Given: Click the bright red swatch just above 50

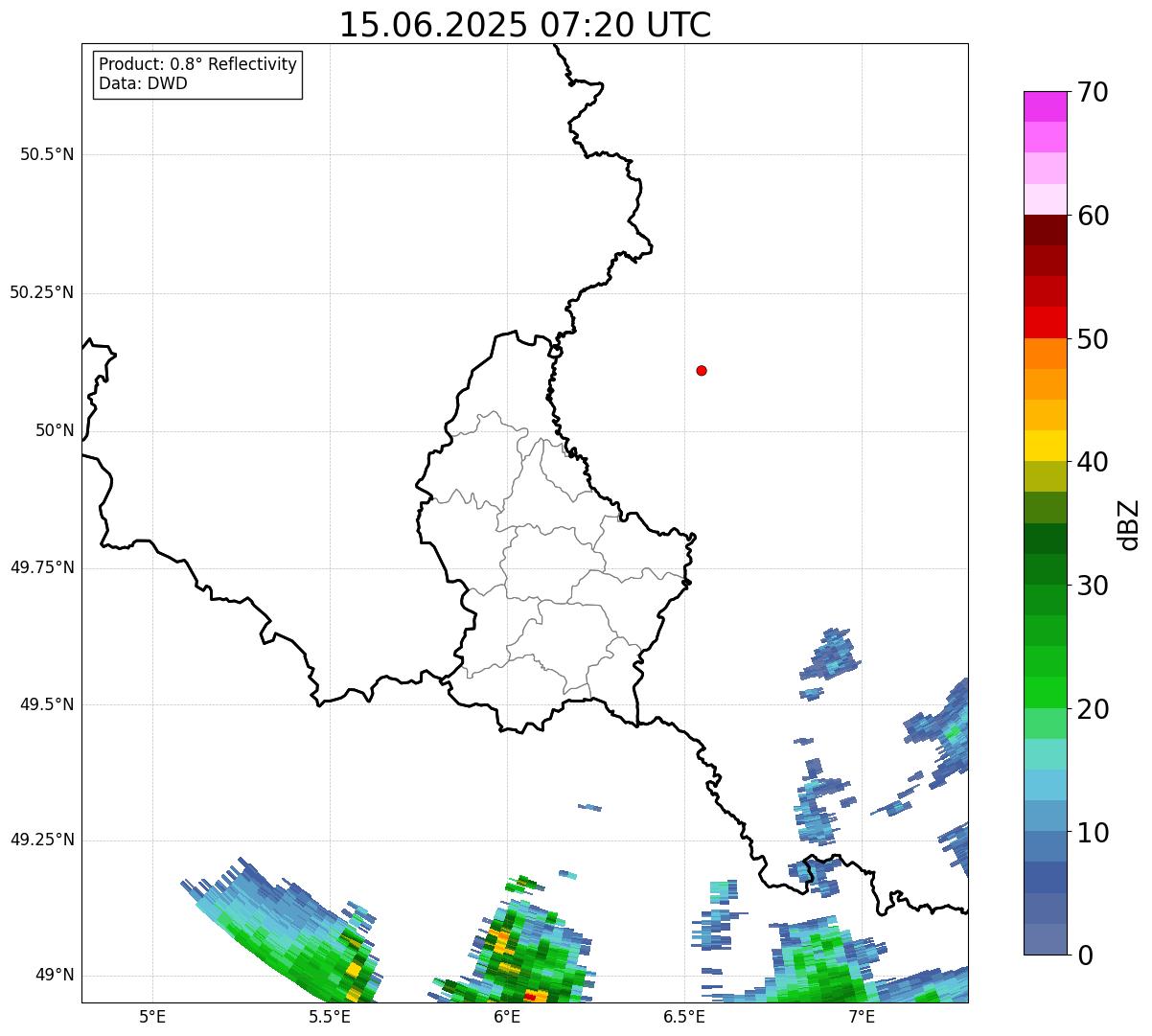Looking at the screenshot, I should coord(1045,323).
